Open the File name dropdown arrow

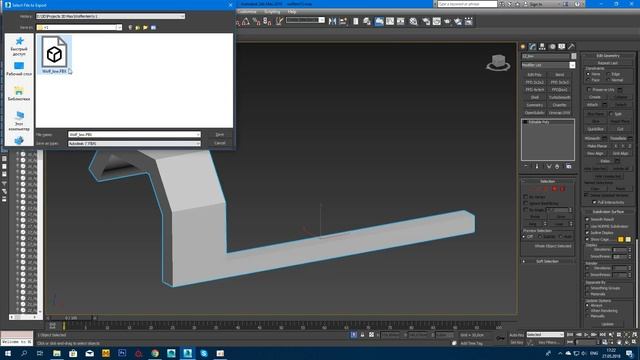(x=198, y=134)
